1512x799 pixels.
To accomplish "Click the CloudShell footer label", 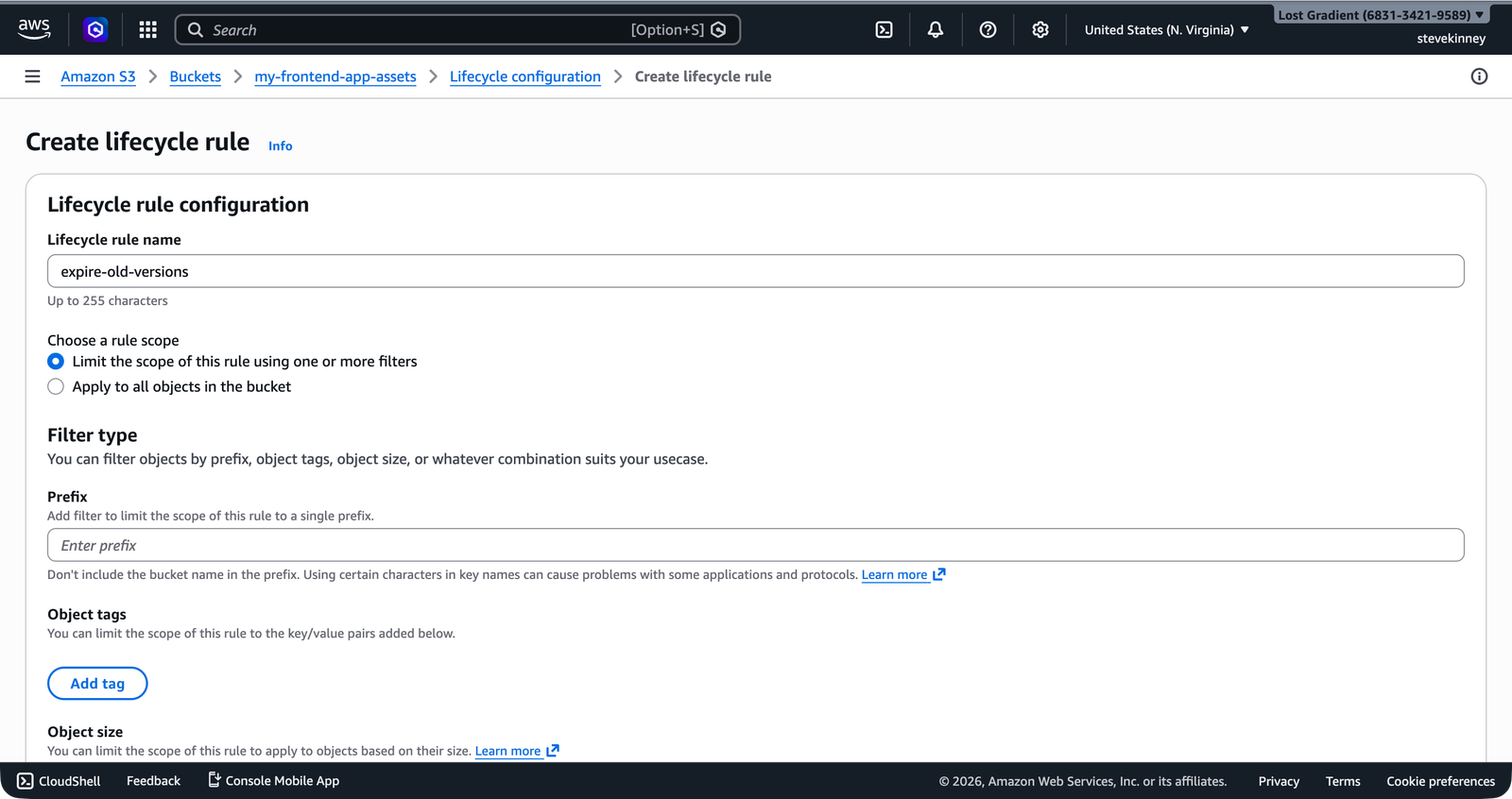I will [x=70, y=781].
